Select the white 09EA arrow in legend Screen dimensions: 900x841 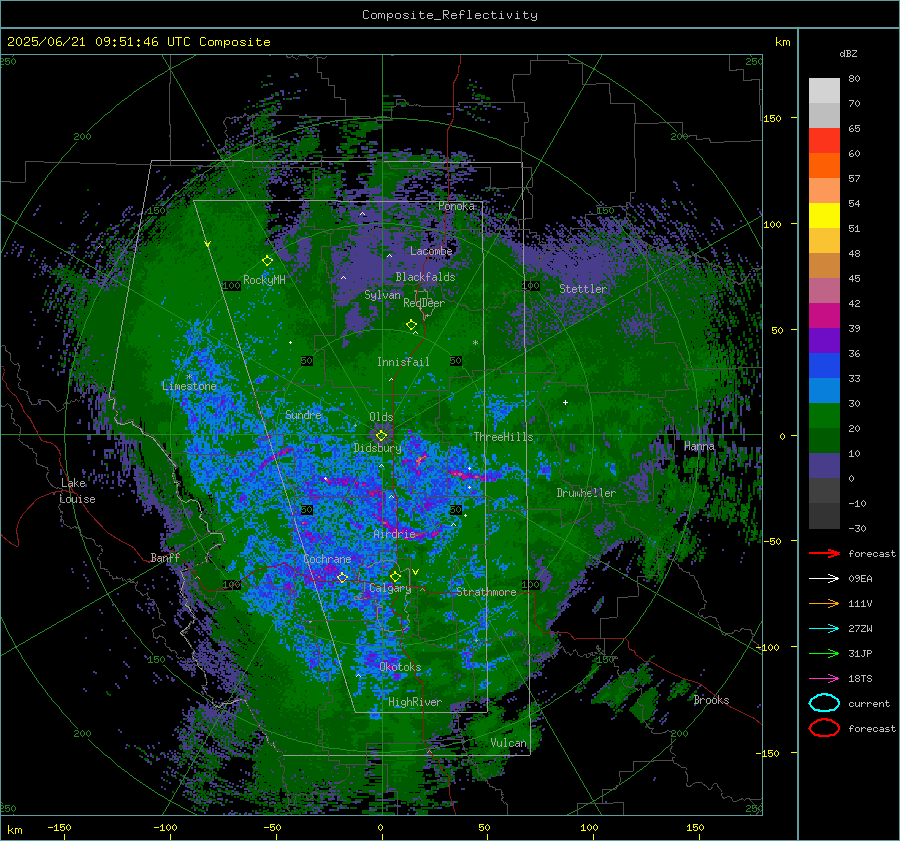click(x=824, y=578)
